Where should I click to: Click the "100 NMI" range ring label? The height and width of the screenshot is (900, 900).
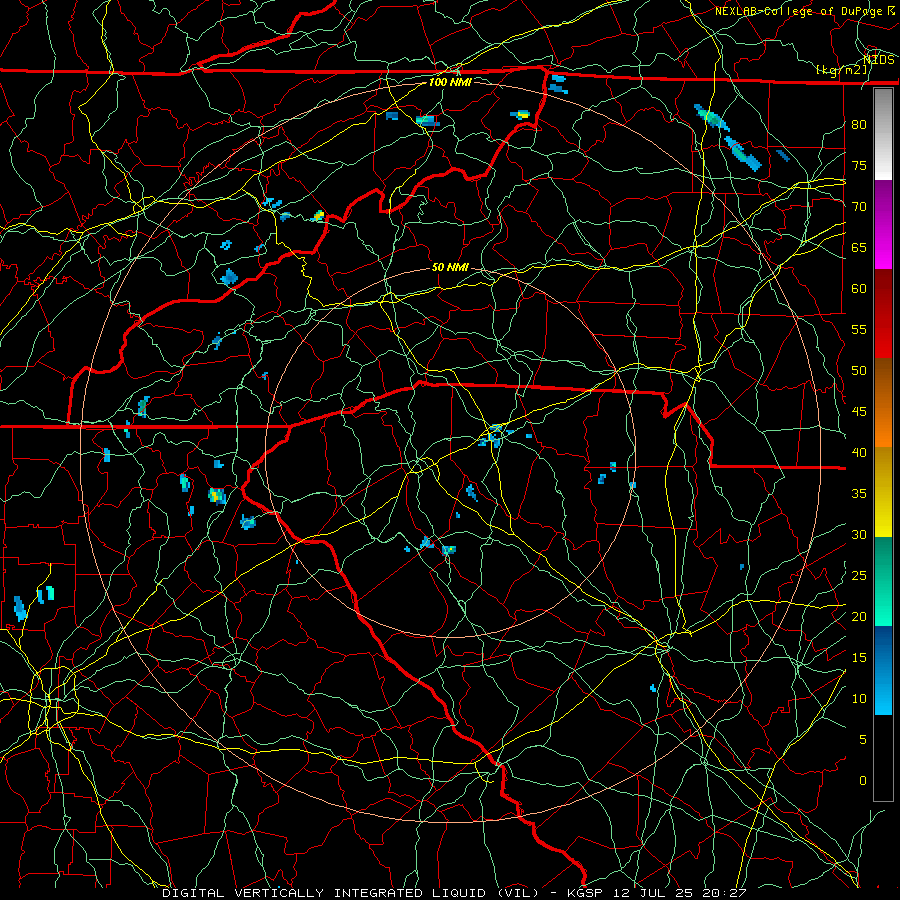(x=450, y=82)
